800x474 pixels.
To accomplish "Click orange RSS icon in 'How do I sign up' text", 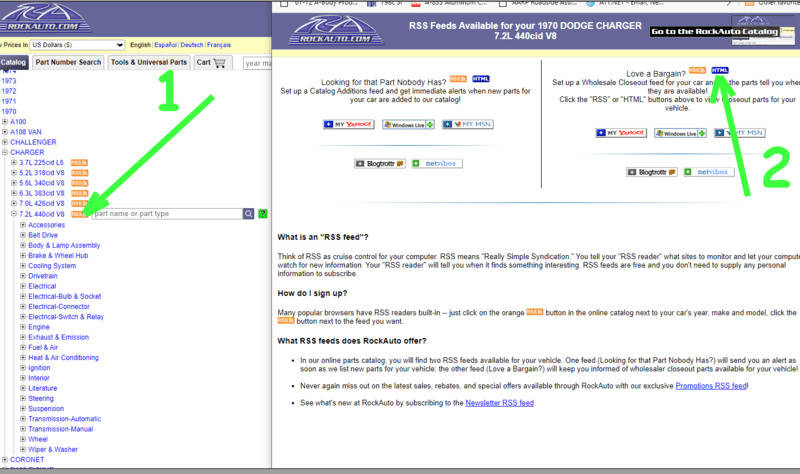I will [x=535, y=312].
